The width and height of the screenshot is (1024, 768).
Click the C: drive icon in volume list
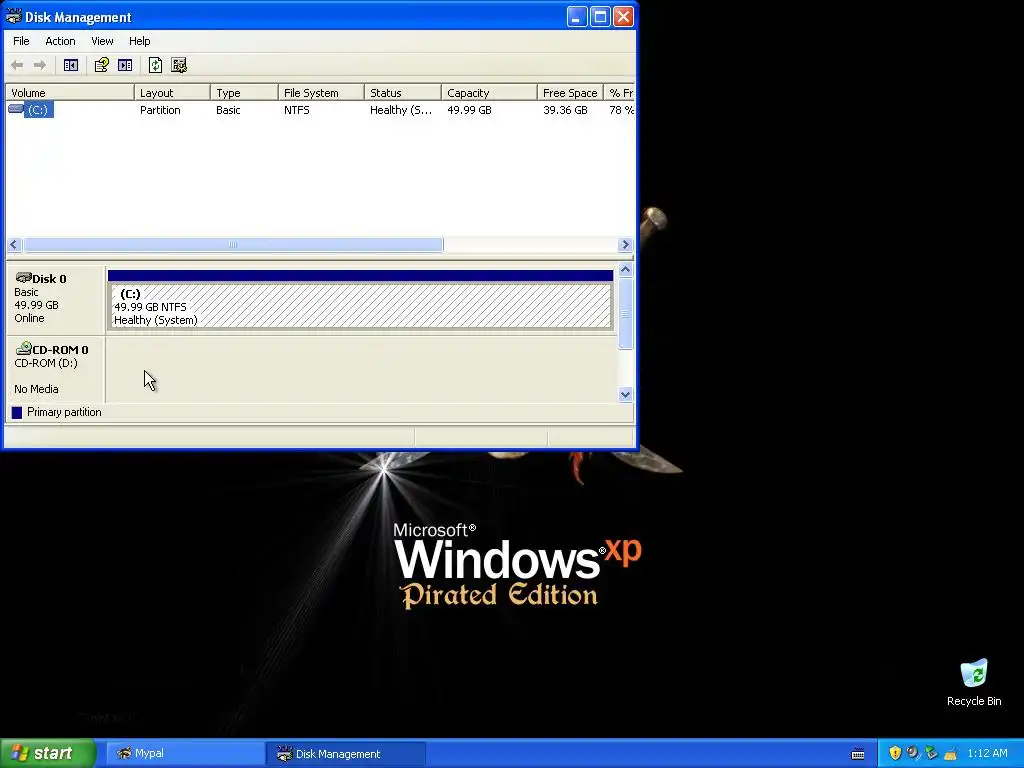(x=16, y=109)
